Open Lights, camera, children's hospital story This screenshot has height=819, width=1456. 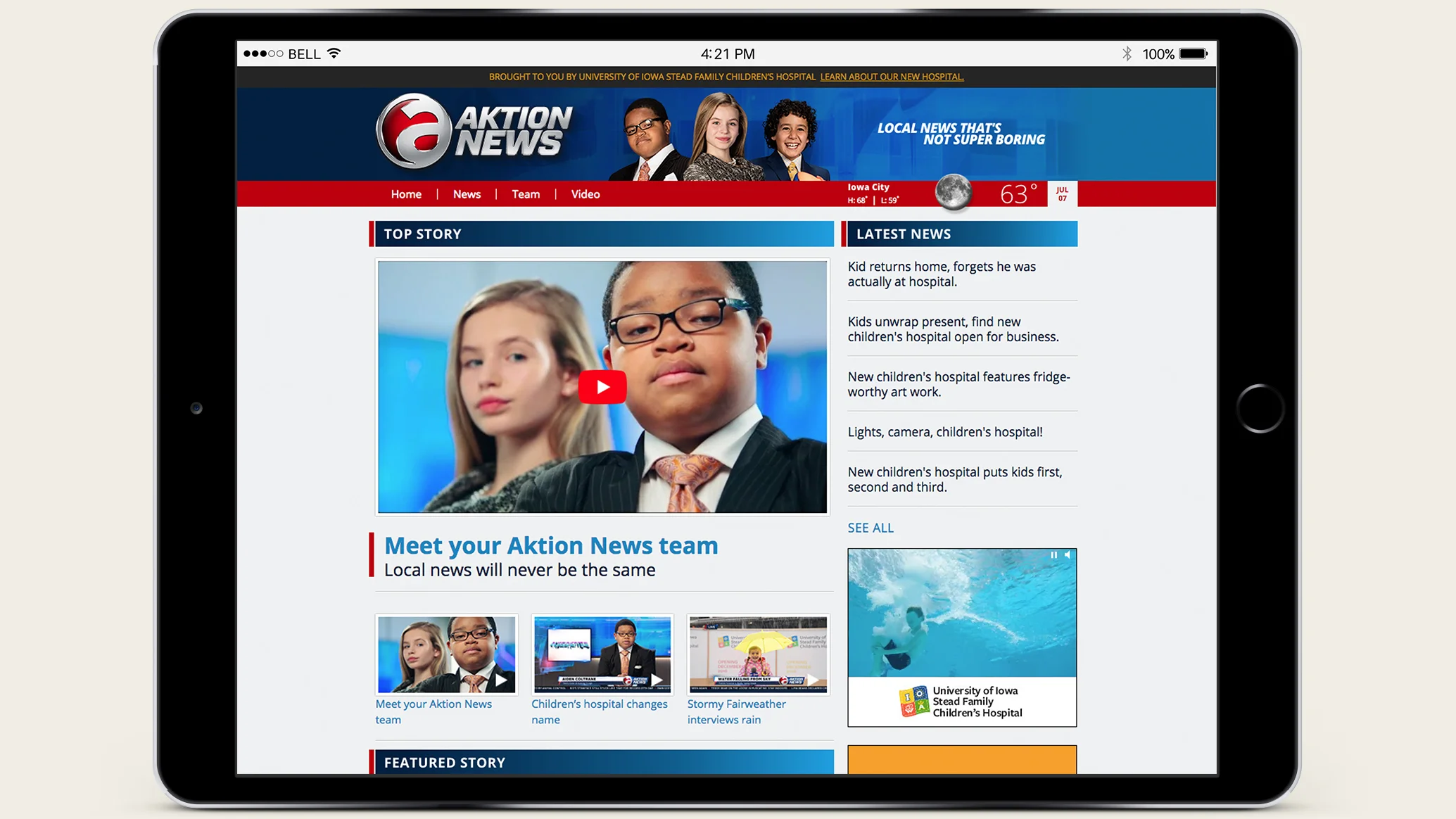point(945,432)
